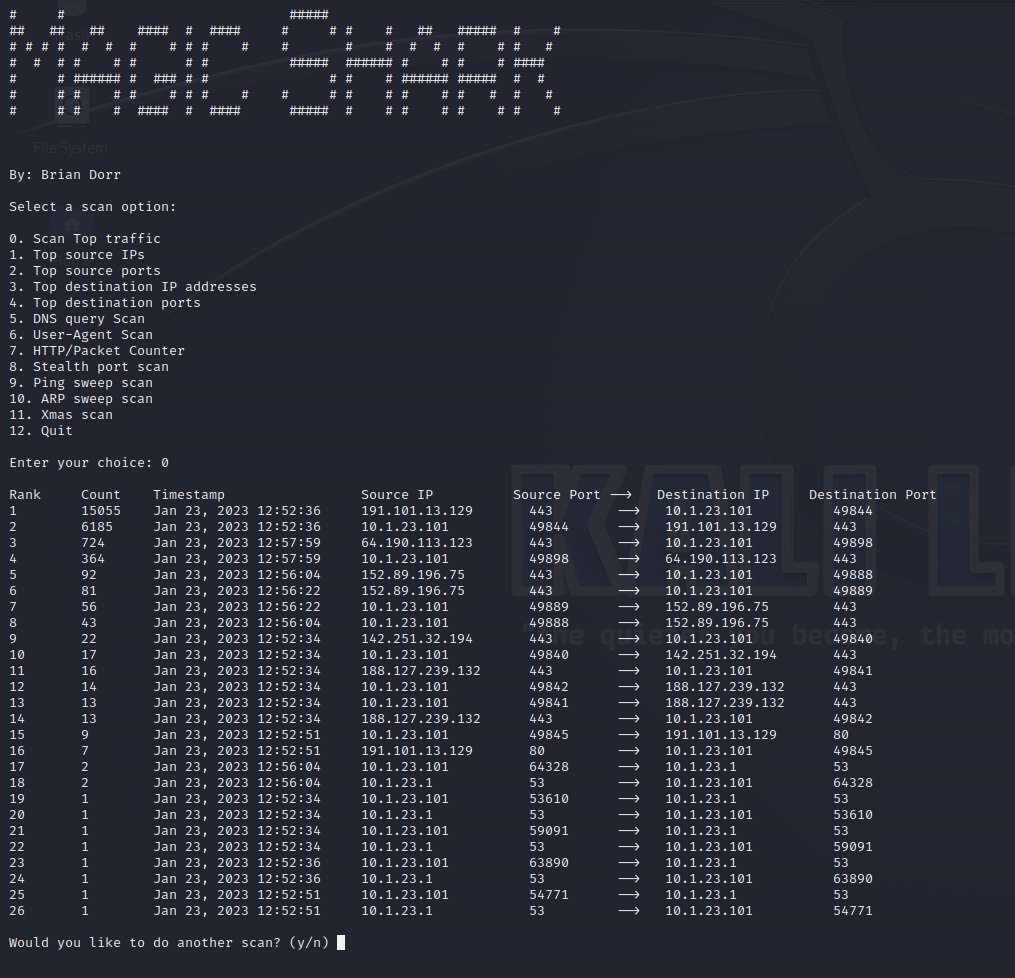Click the Destination Port column header
This screenshot has width=1015, height=978.
coord(872,494)
